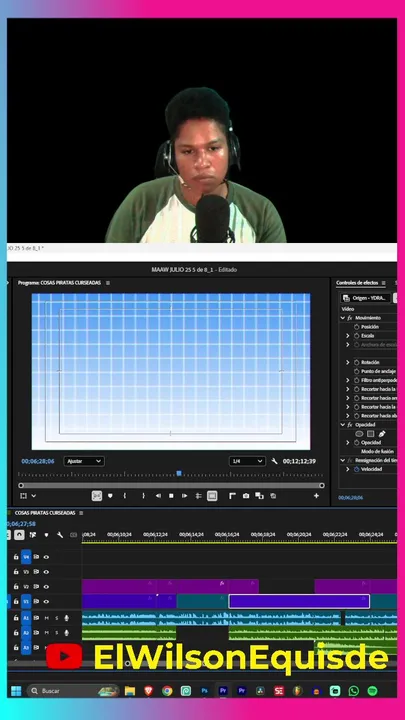The width and height of the screenshot is (405, 720).
Task: Open the 1/4 playback resolution dropdown
Action: [x=248, y=461]
